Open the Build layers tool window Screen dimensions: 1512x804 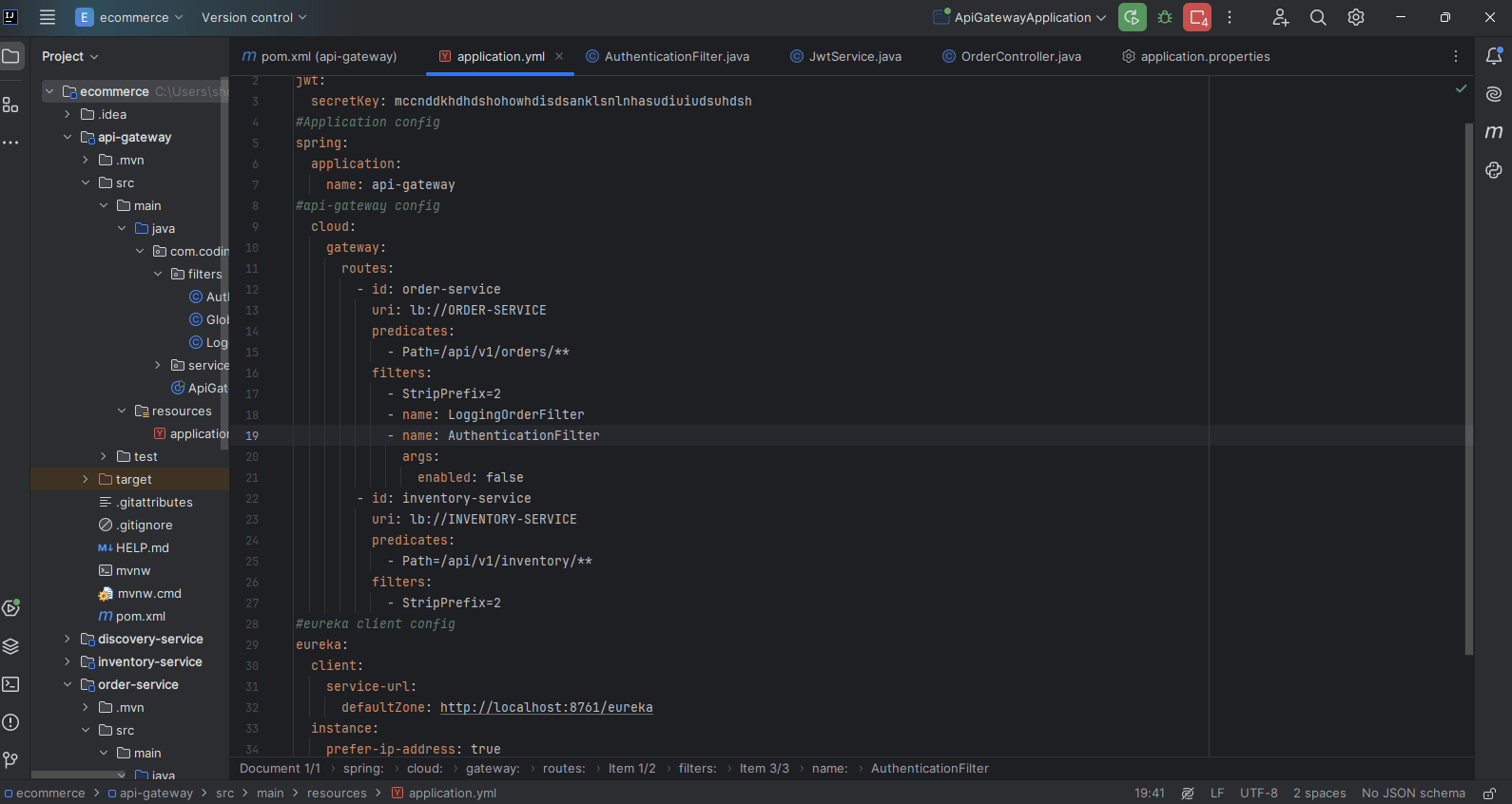[x=11, y=646]
